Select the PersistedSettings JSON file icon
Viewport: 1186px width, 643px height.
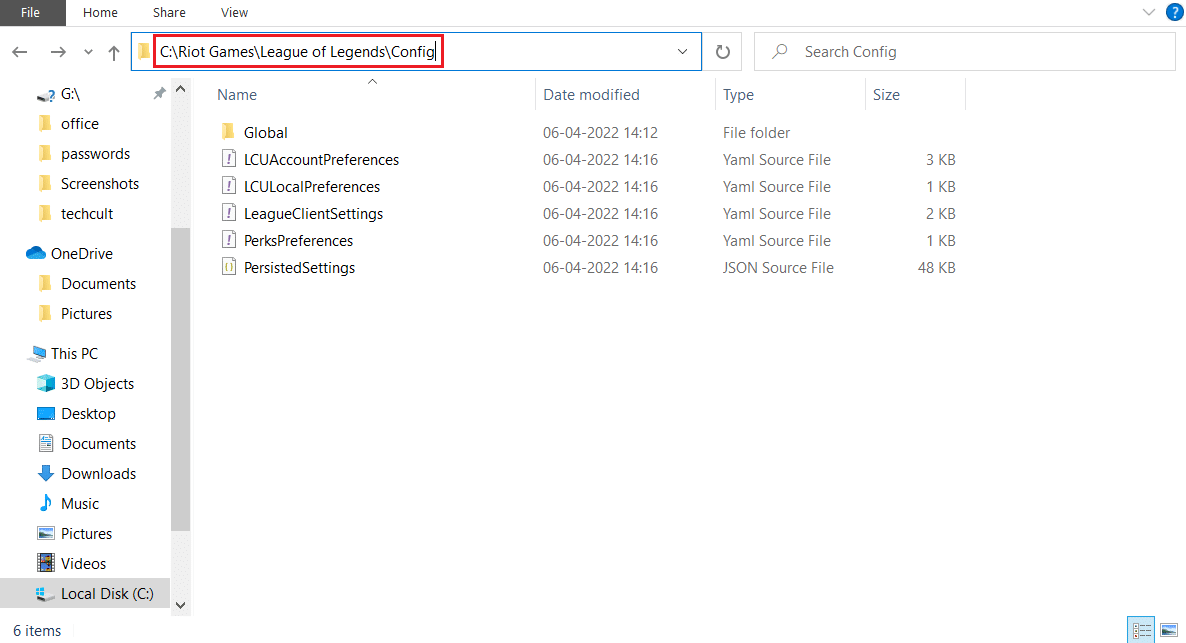(228, 267)
